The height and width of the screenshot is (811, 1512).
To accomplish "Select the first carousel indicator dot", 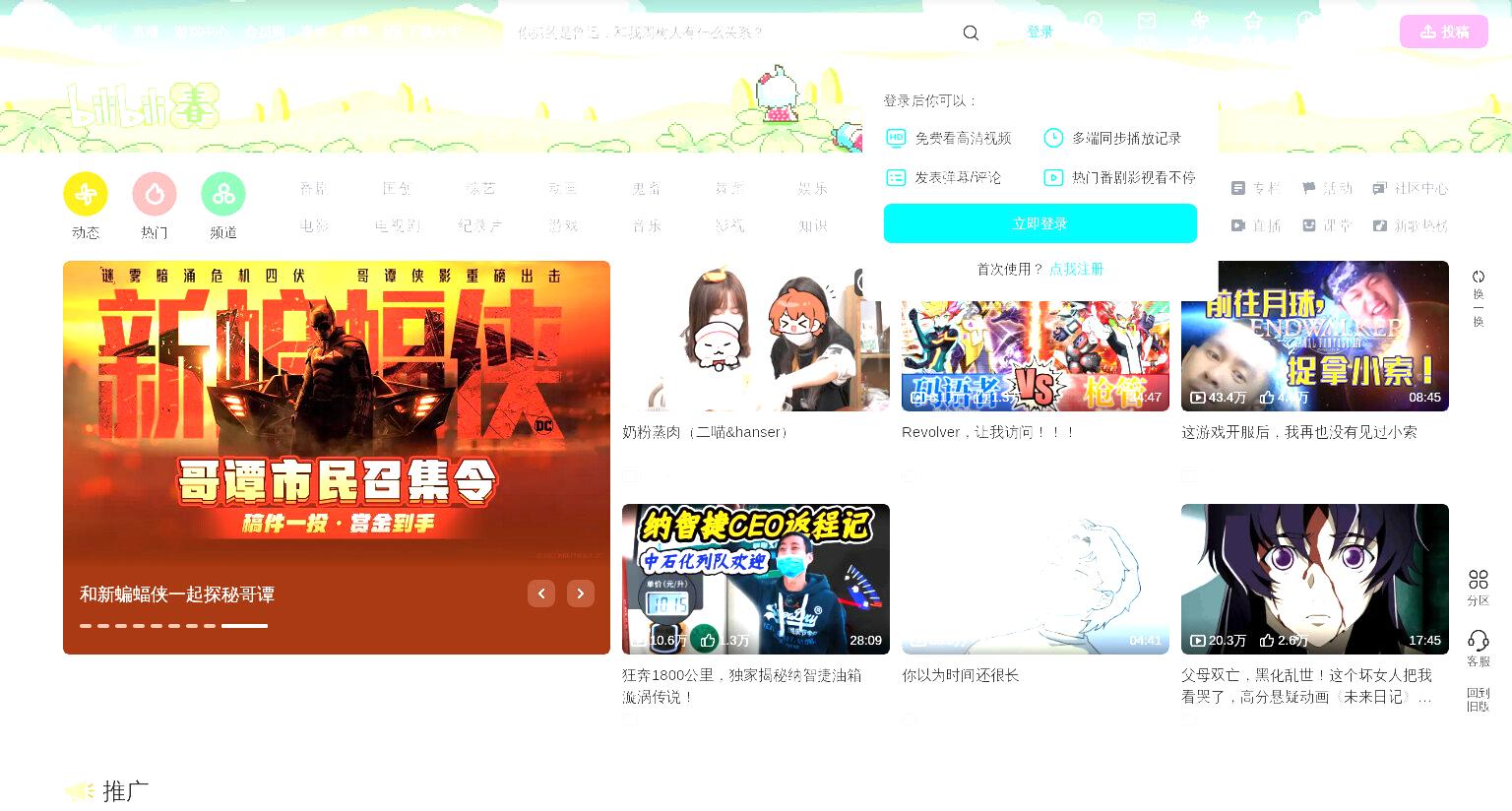I will (86, 626).
